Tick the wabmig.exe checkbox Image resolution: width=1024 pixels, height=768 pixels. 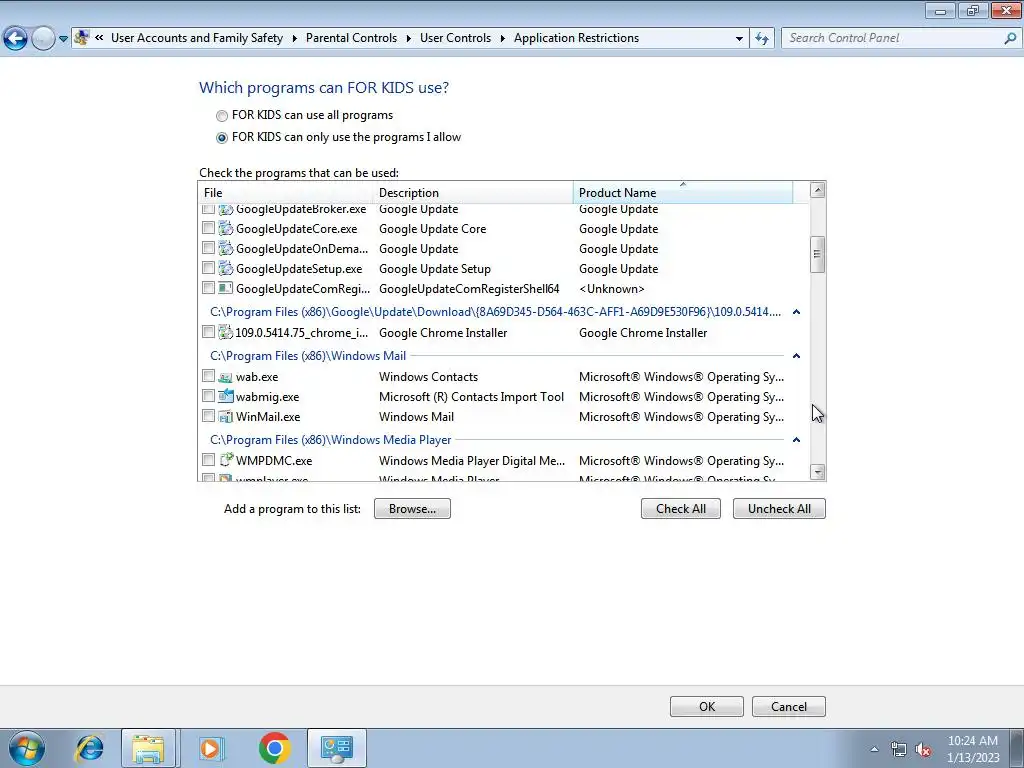(208, 396)
